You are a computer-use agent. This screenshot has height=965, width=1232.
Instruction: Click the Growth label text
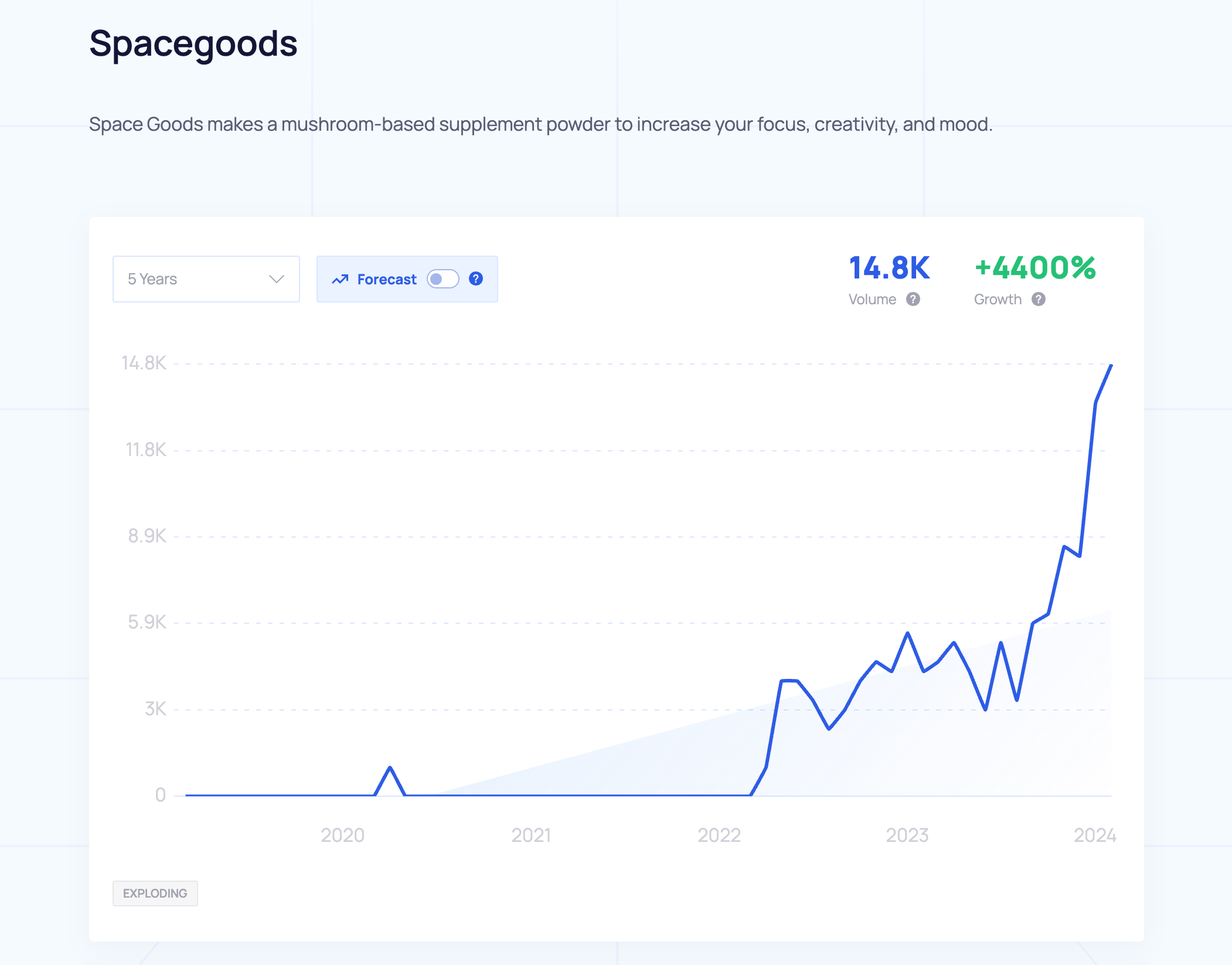[998, 300]
